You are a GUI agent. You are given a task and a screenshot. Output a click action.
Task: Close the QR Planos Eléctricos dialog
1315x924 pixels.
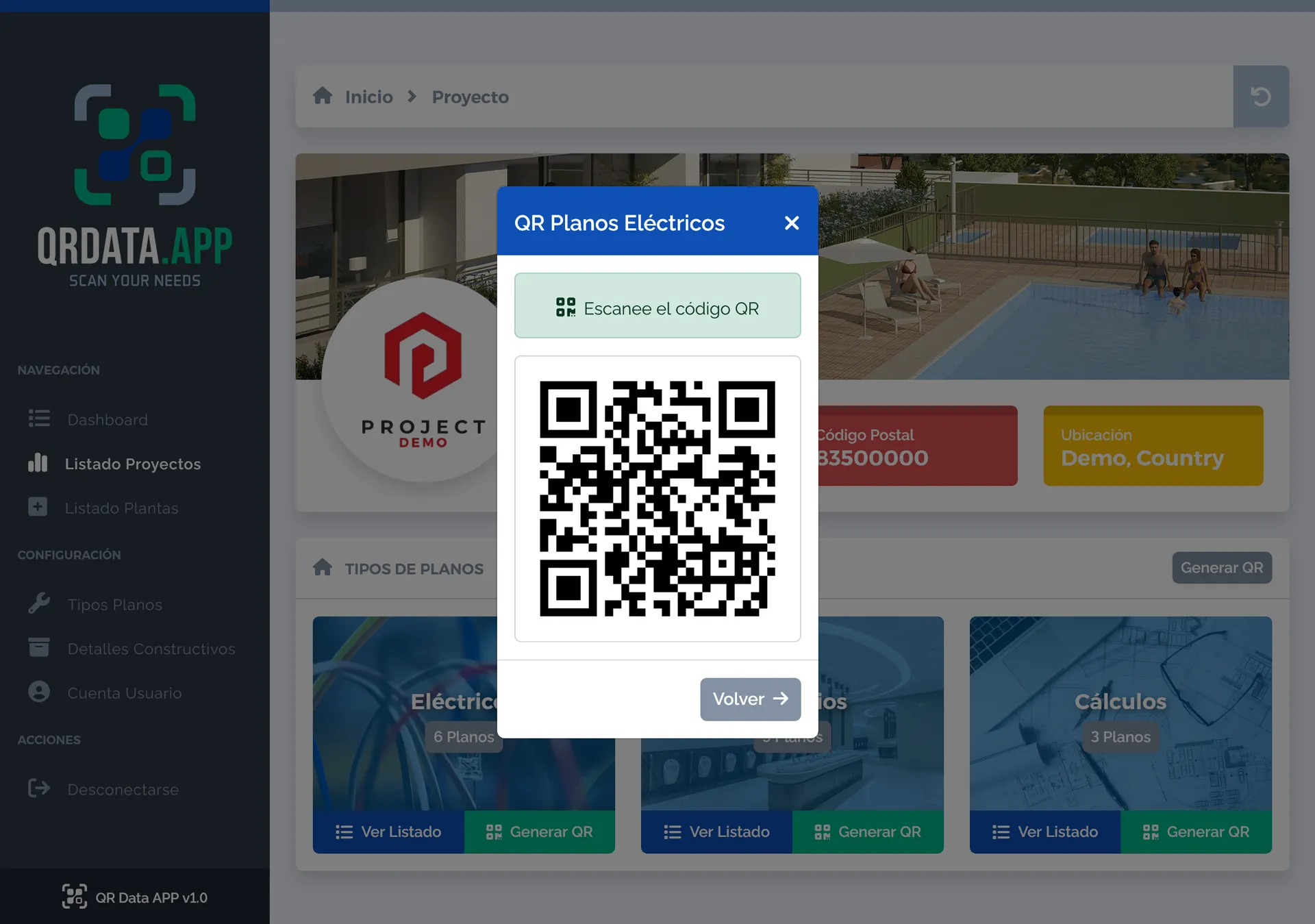(791, 223)
